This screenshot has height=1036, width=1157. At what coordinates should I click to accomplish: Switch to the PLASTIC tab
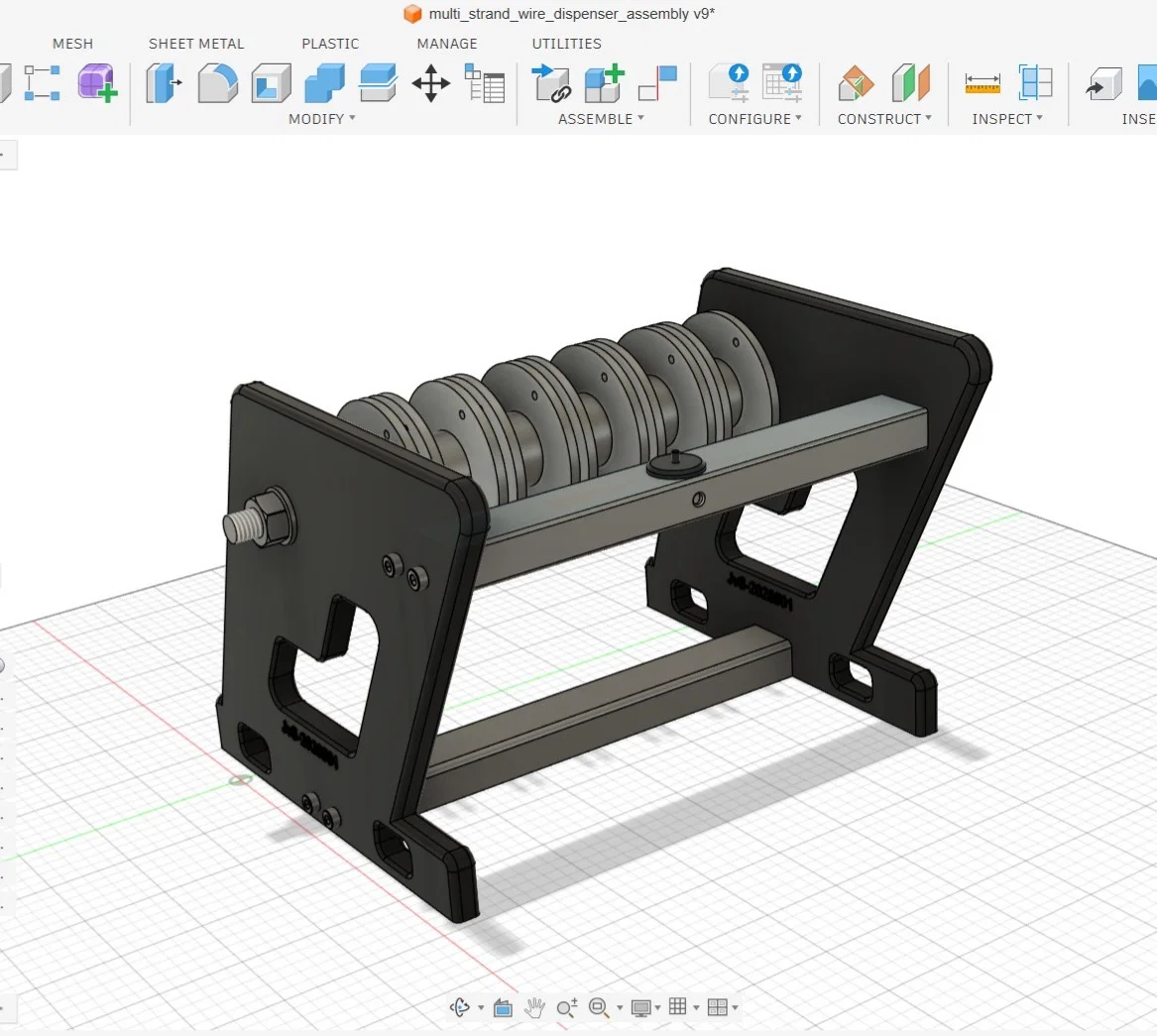(x=330, y=44)
